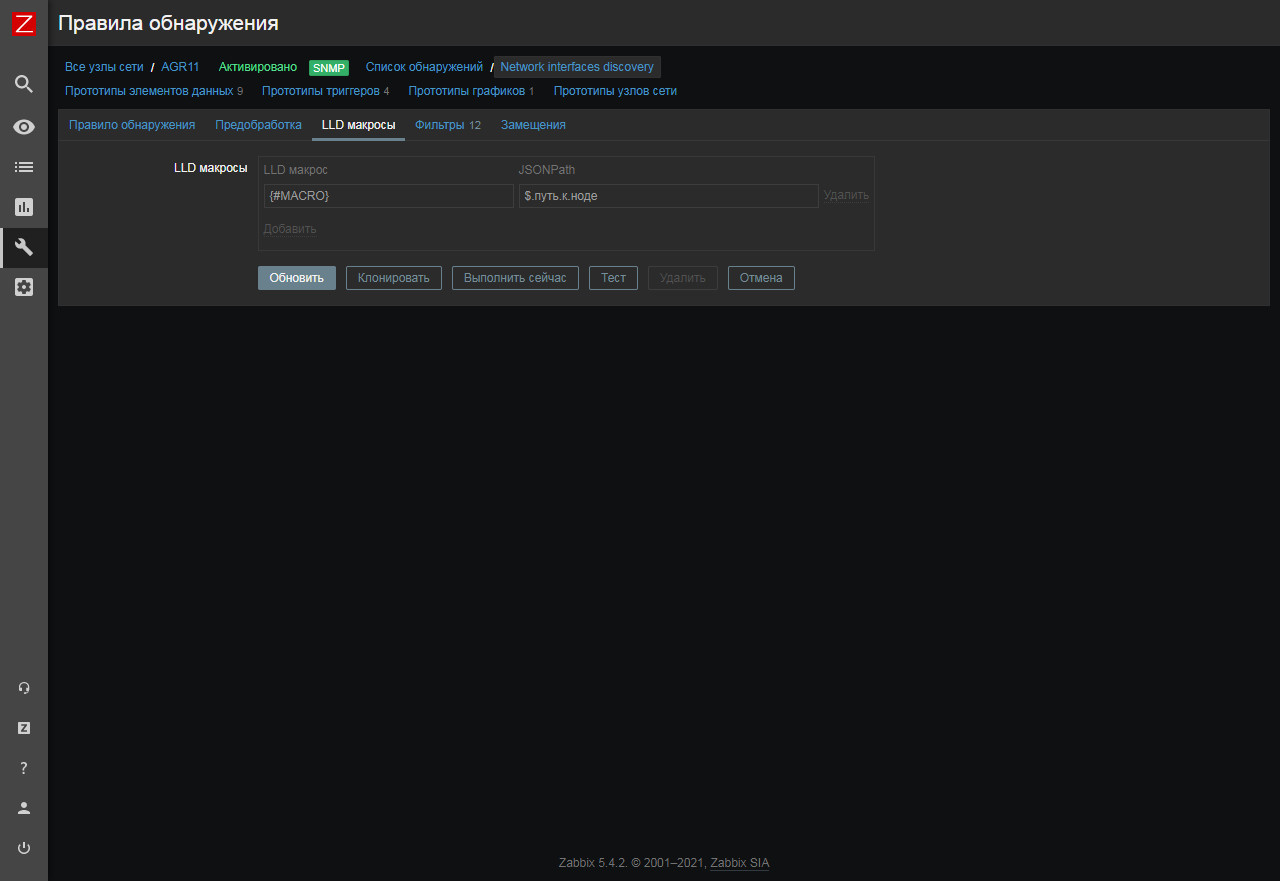Viewport: 1280px width, 881px height.
Task: Click Выполнить сейчас button
Action: pyautogui.click(x=515, y=278)
